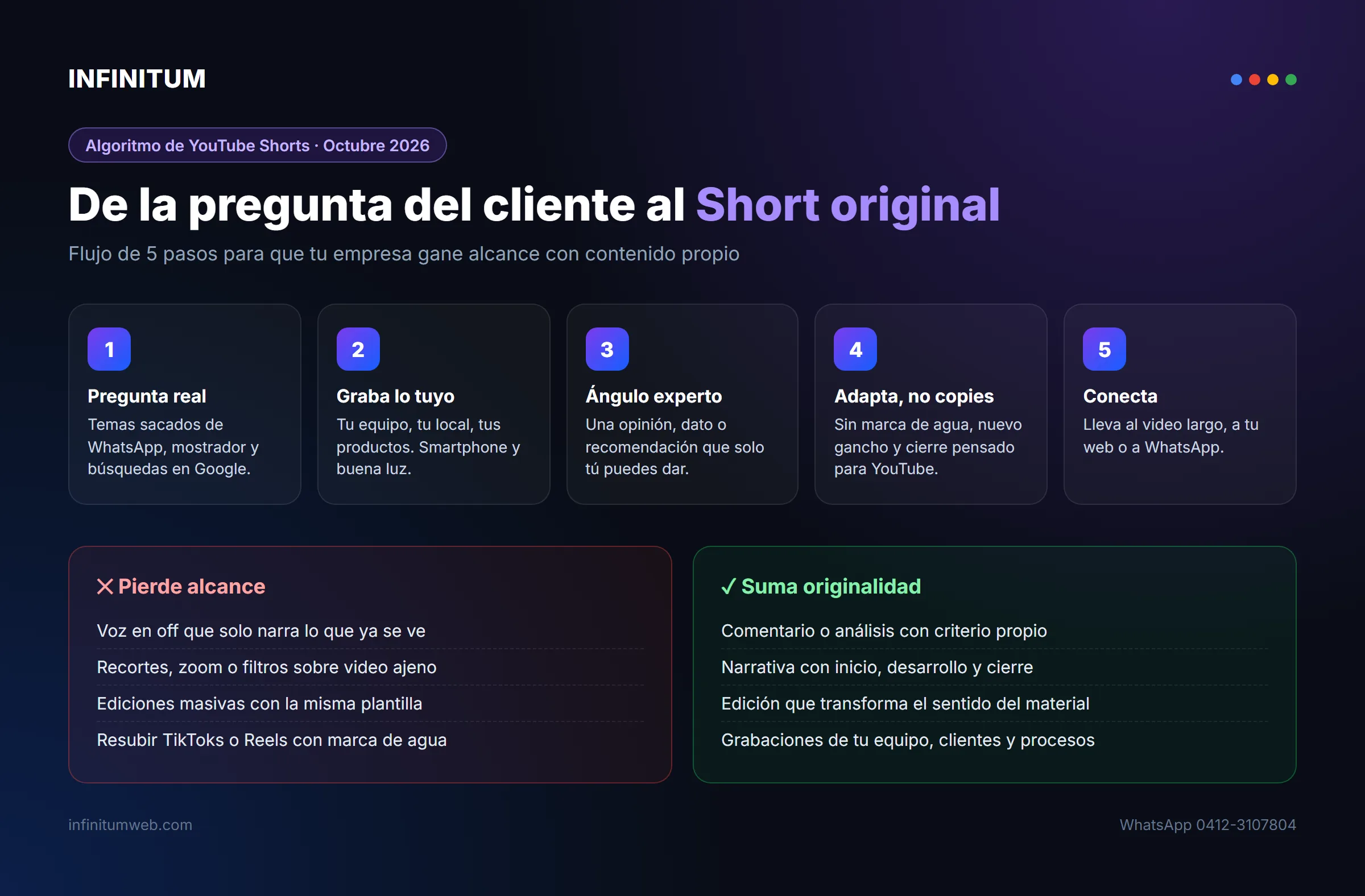Viewport: 1365px width, 896px height.
Task: Click the step number 4 badge
Action: pyautogui.click(x=855, y=349)
